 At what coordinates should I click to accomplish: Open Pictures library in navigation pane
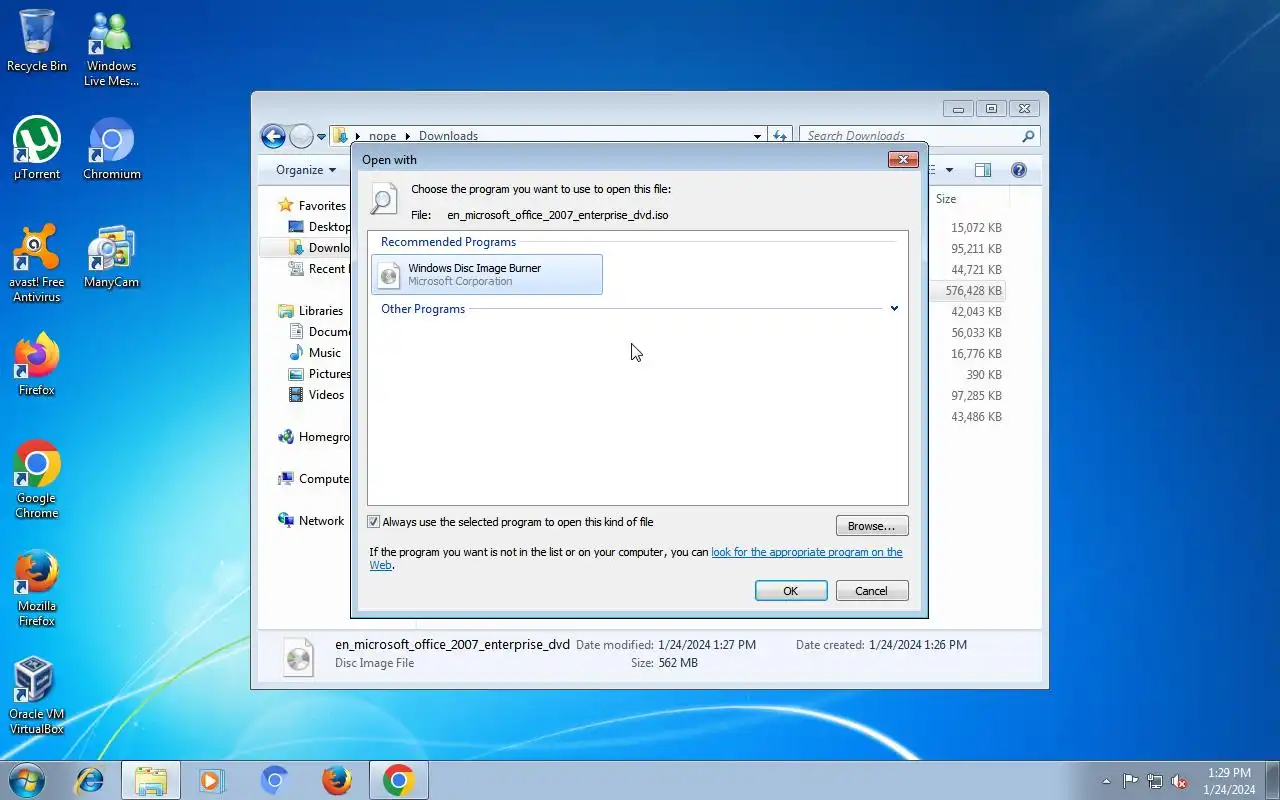(x=318, y=373)
